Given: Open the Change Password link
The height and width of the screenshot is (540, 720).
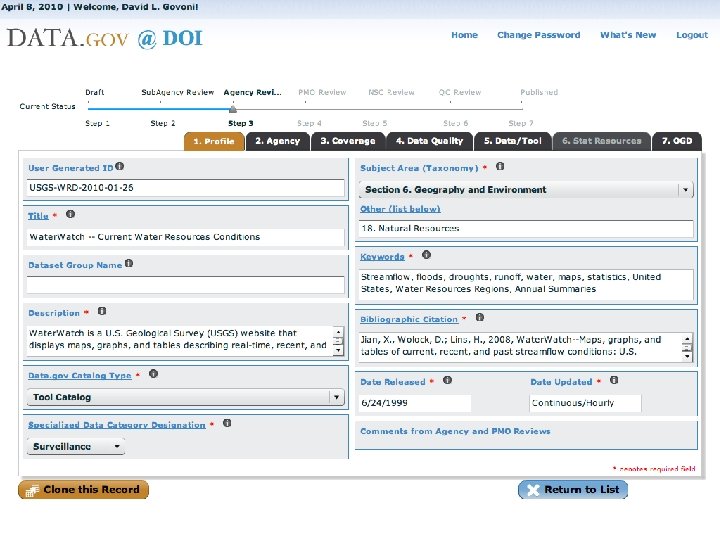Looking at the screenshot, I should (x=539, y=35).
